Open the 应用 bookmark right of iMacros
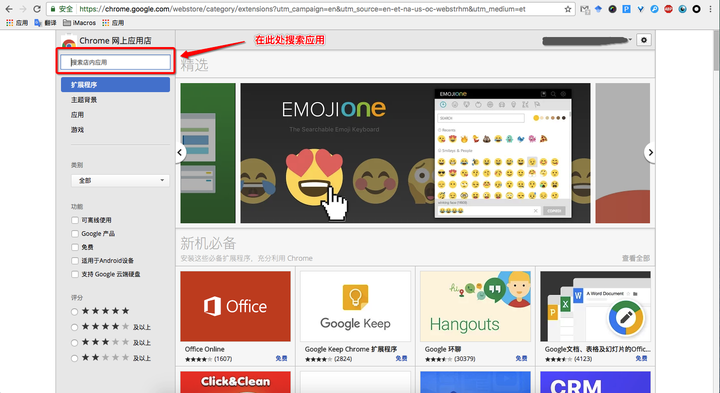 [x=113, y=22]
